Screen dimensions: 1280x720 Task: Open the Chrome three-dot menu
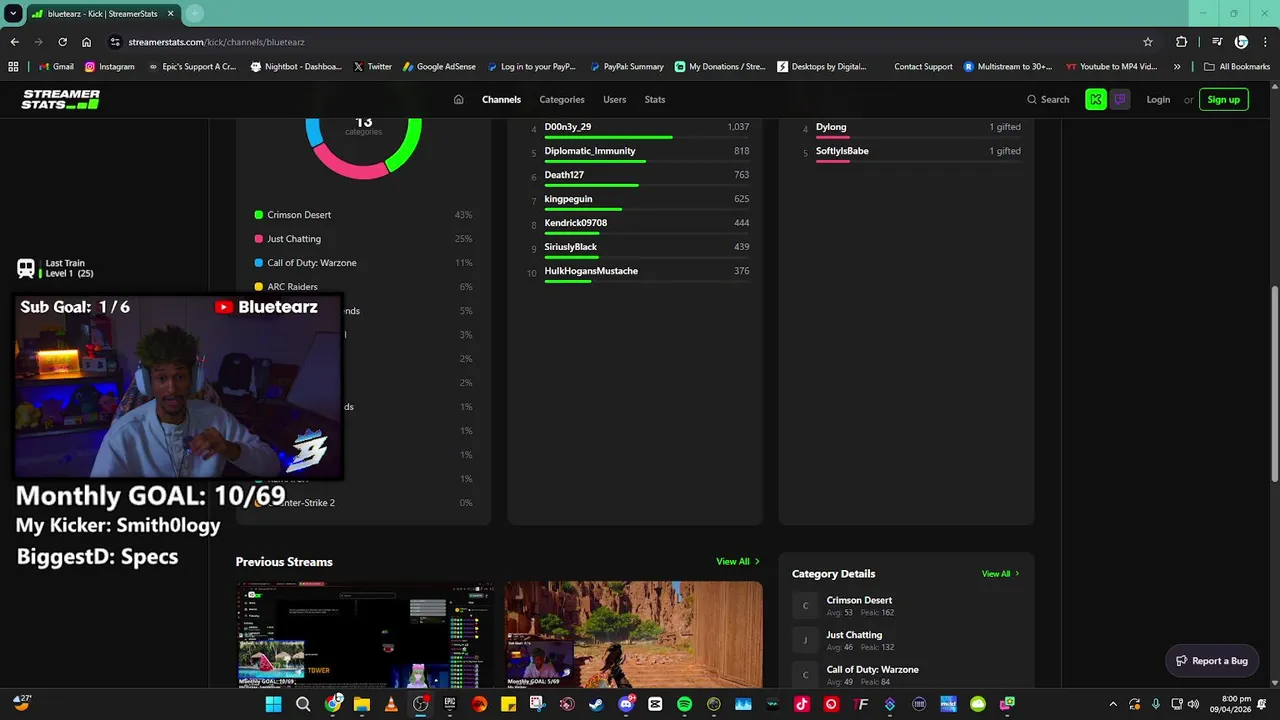1265,42
